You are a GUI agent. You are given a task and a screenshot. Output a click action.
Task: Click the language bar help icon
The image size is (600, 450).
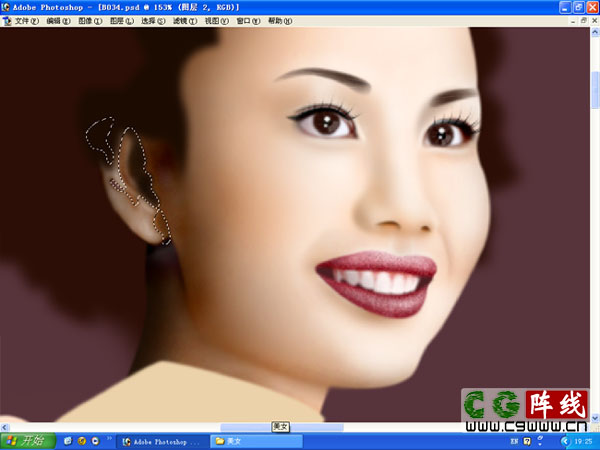(527, 441)
